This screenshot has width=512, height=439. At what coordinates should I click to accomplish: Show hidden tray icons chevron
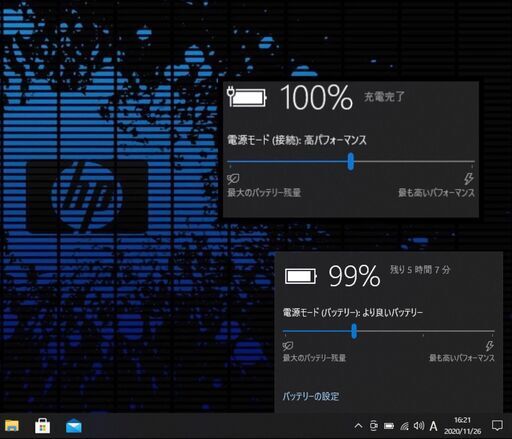[358, 426]
